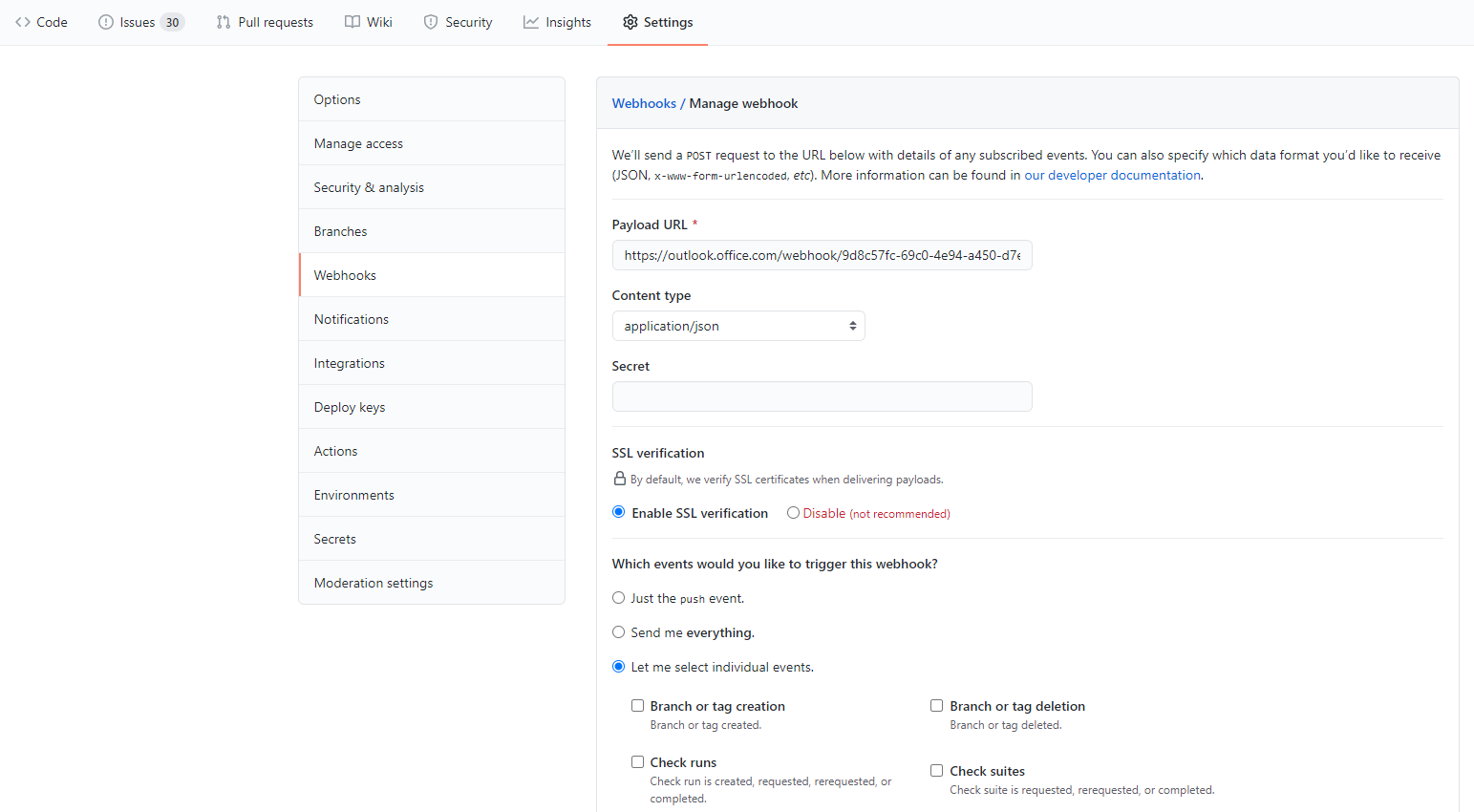The width and height of the screenshot is (1474, 812).
Task: Go to Branches settings
Action: [x=432, y=231]
